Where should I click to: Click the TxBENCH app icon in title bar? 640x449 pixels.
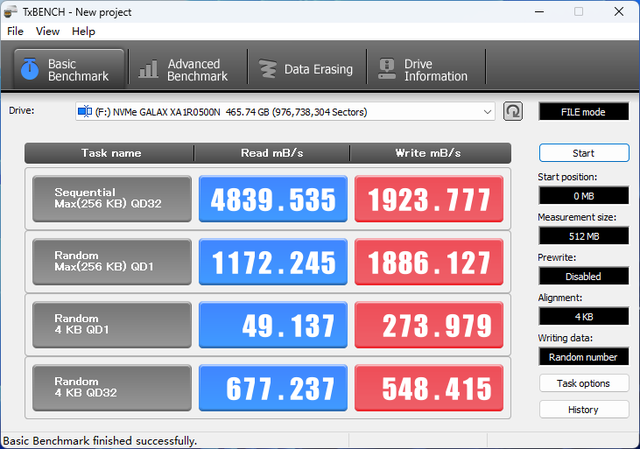point(11,11)
